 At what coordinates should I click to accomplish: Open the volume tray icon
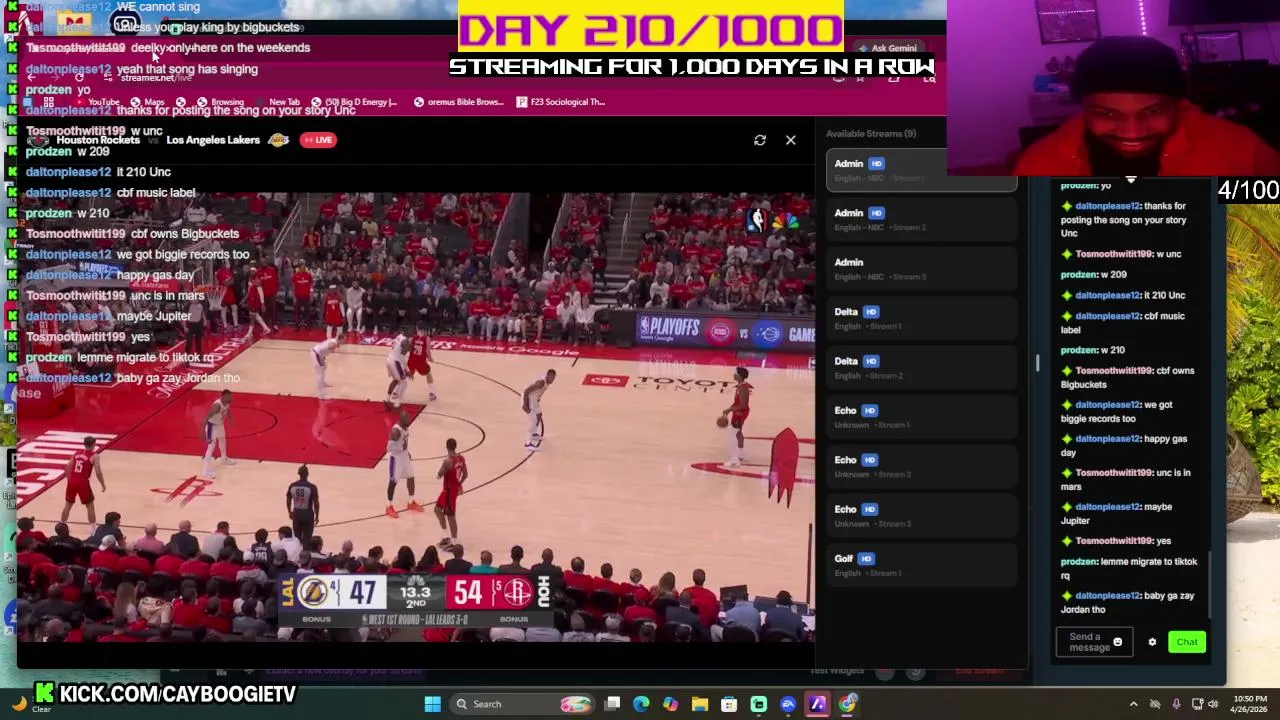pos(1213,704)
